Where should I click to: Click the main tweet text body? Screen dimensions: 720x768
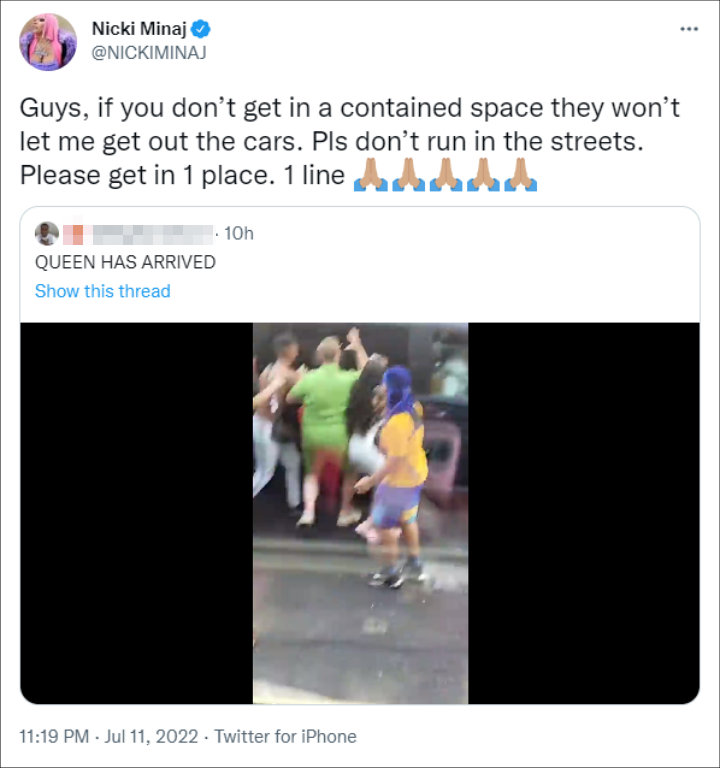[x=349, y=142]
